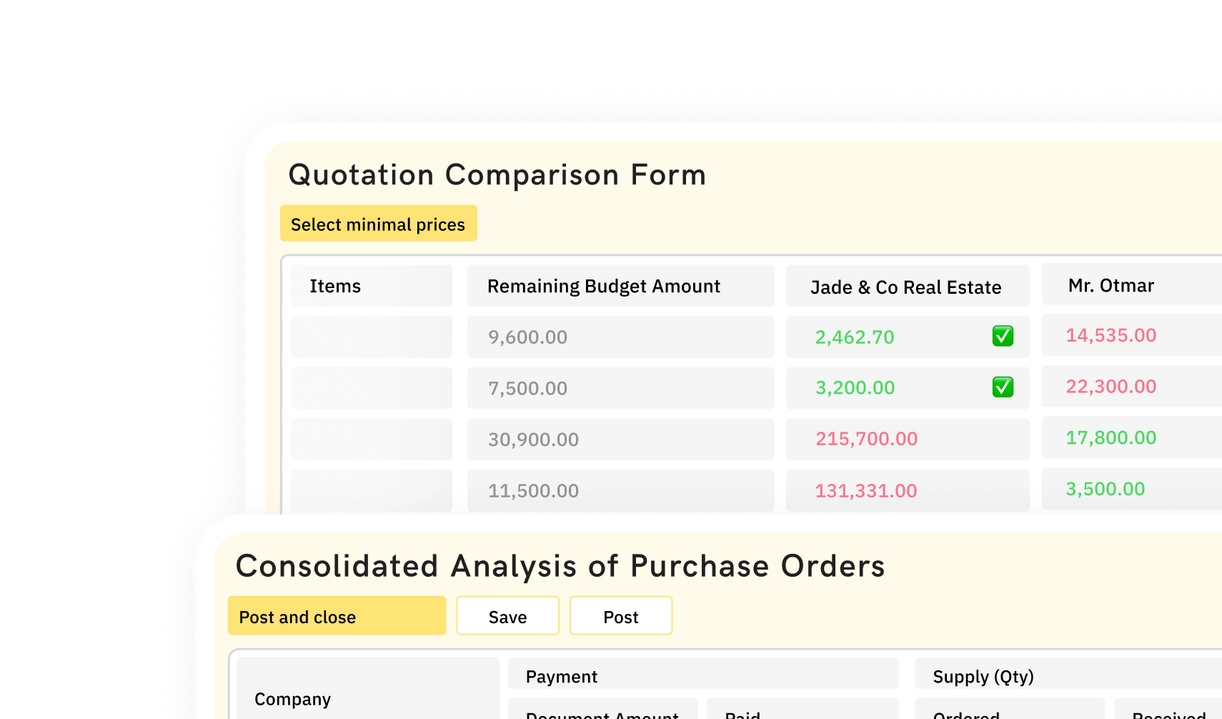Click the Select minimal prices button
This screenshot has width=1222, height=719.
click(x=378, y=223)
